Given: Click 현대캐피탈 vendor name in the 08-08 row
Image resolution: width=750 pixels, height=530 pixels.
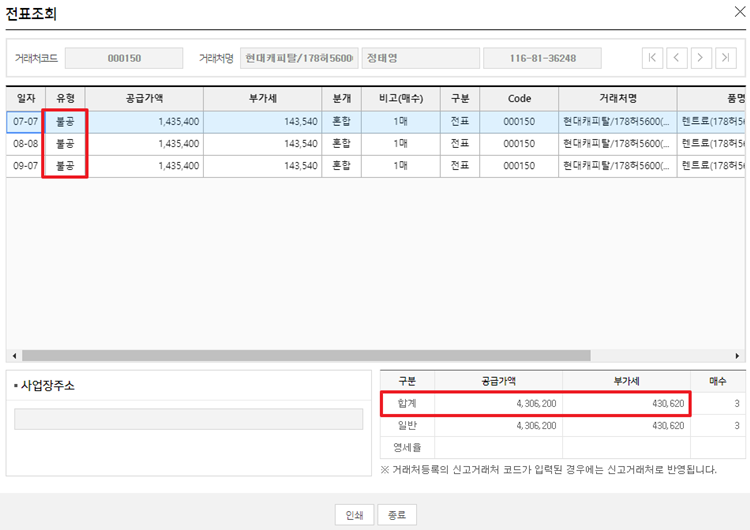Looking at the screenshot, I should tap(616, 144).
